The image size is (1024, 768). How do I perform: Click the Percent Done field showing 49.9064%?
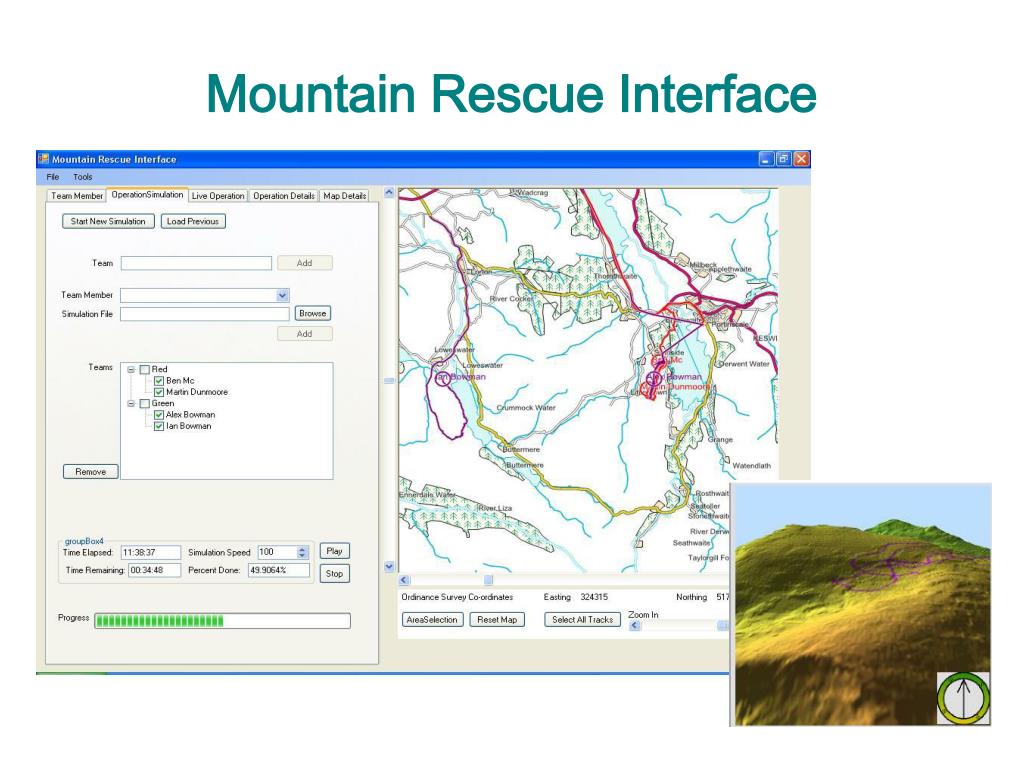(x=279, y=570)
